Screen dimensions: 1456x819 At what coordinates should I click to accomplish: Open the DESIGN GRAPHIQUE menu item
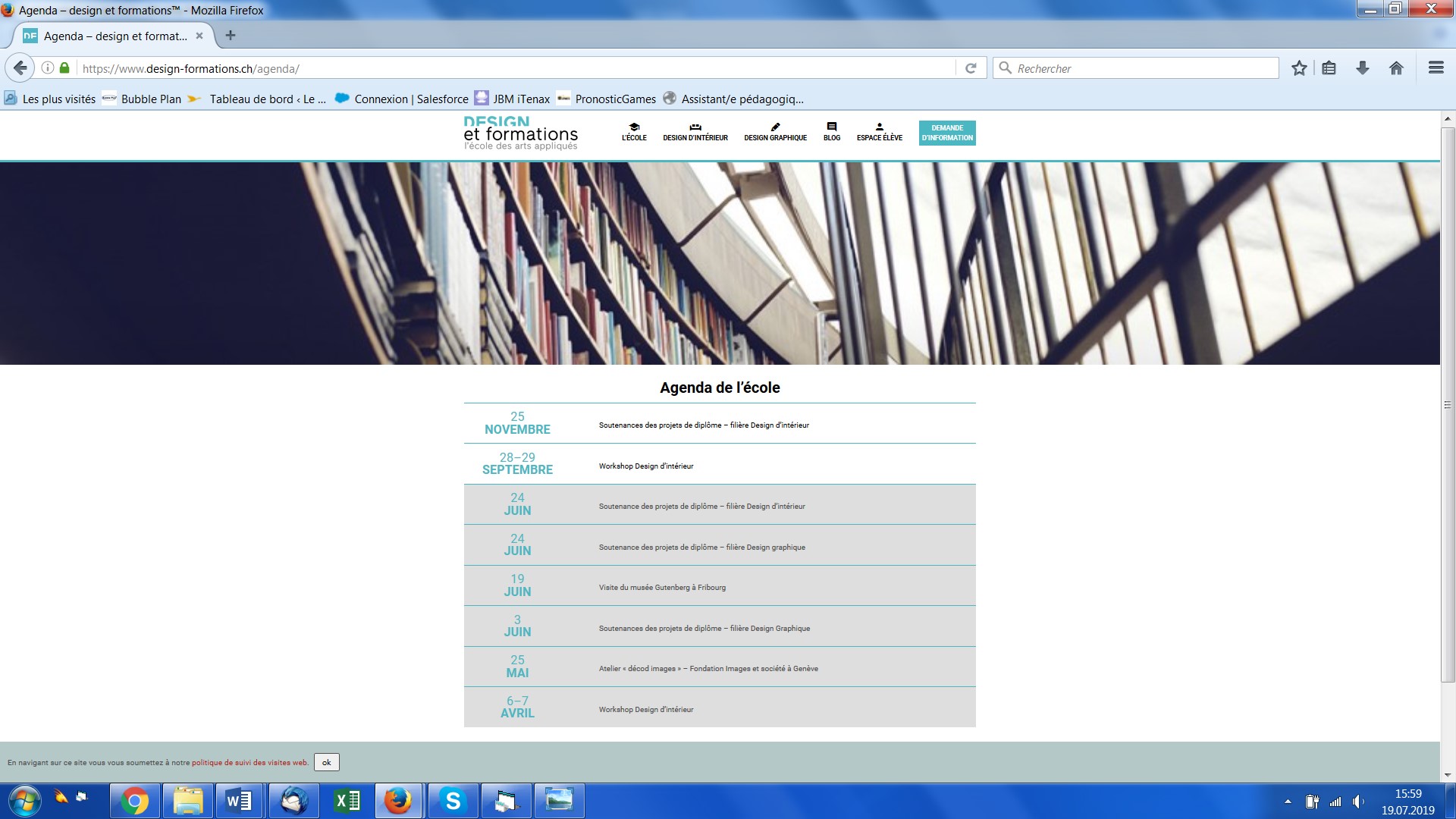click(775, 133)
